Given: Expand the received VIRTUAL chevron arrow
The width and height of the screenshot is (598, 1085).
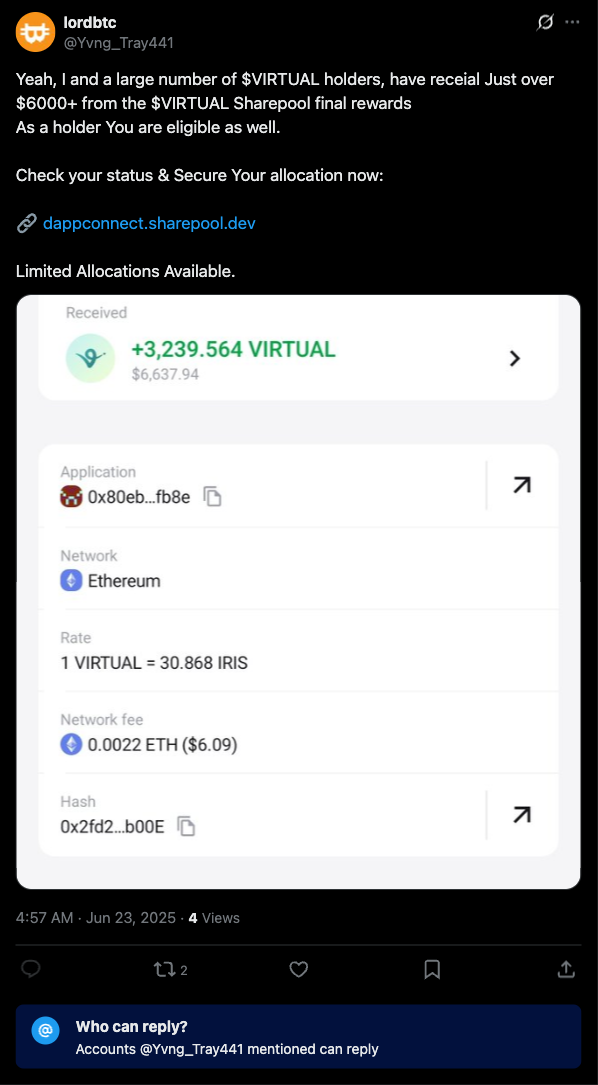Looking at the screenshot, I should pyautogui.click(x=514, y=358).
